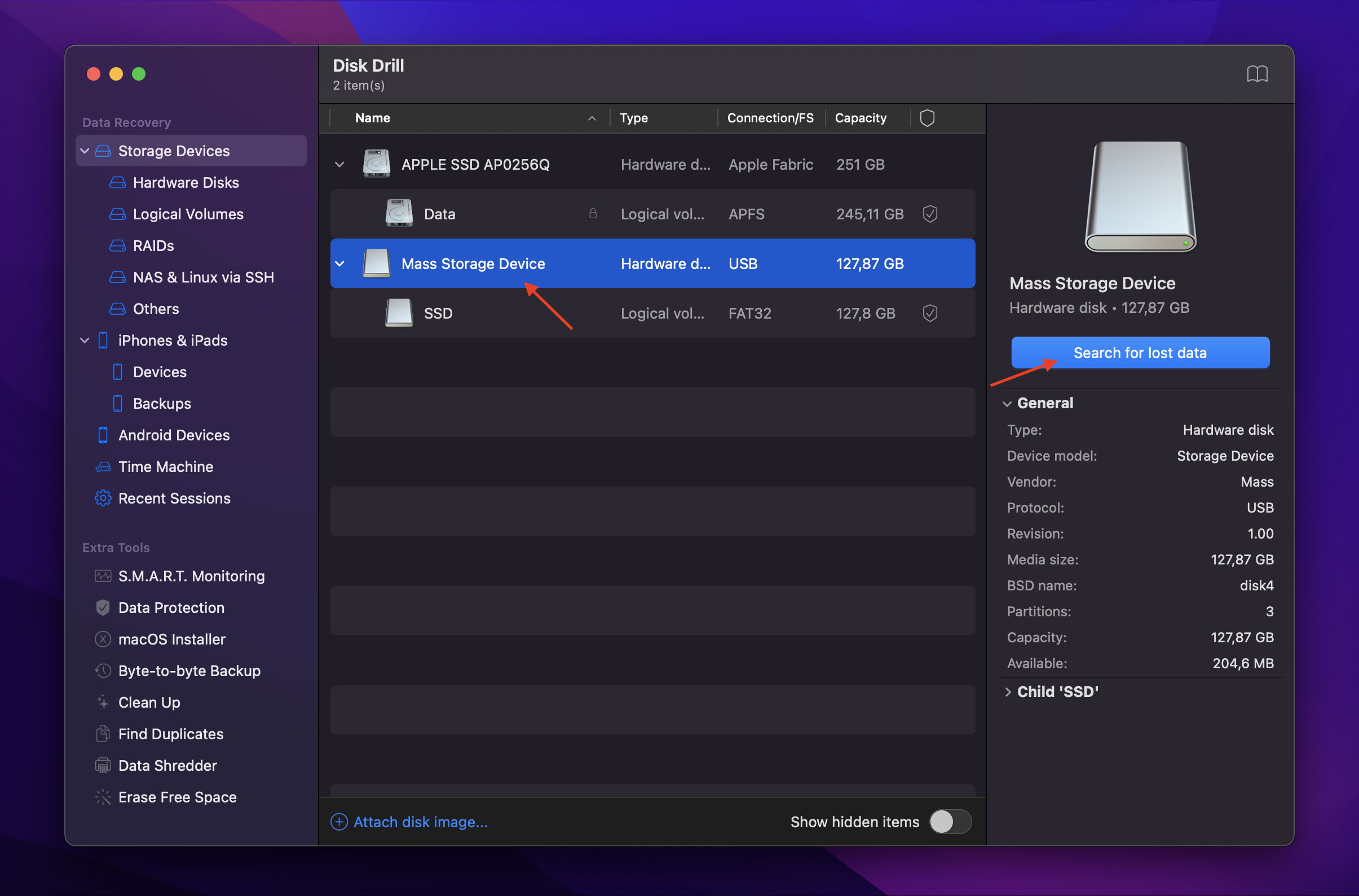Collapse the Mass Storage Device row
This screenshot has height=896, width=1359.
pyautogui.click(x=339, y=264)
